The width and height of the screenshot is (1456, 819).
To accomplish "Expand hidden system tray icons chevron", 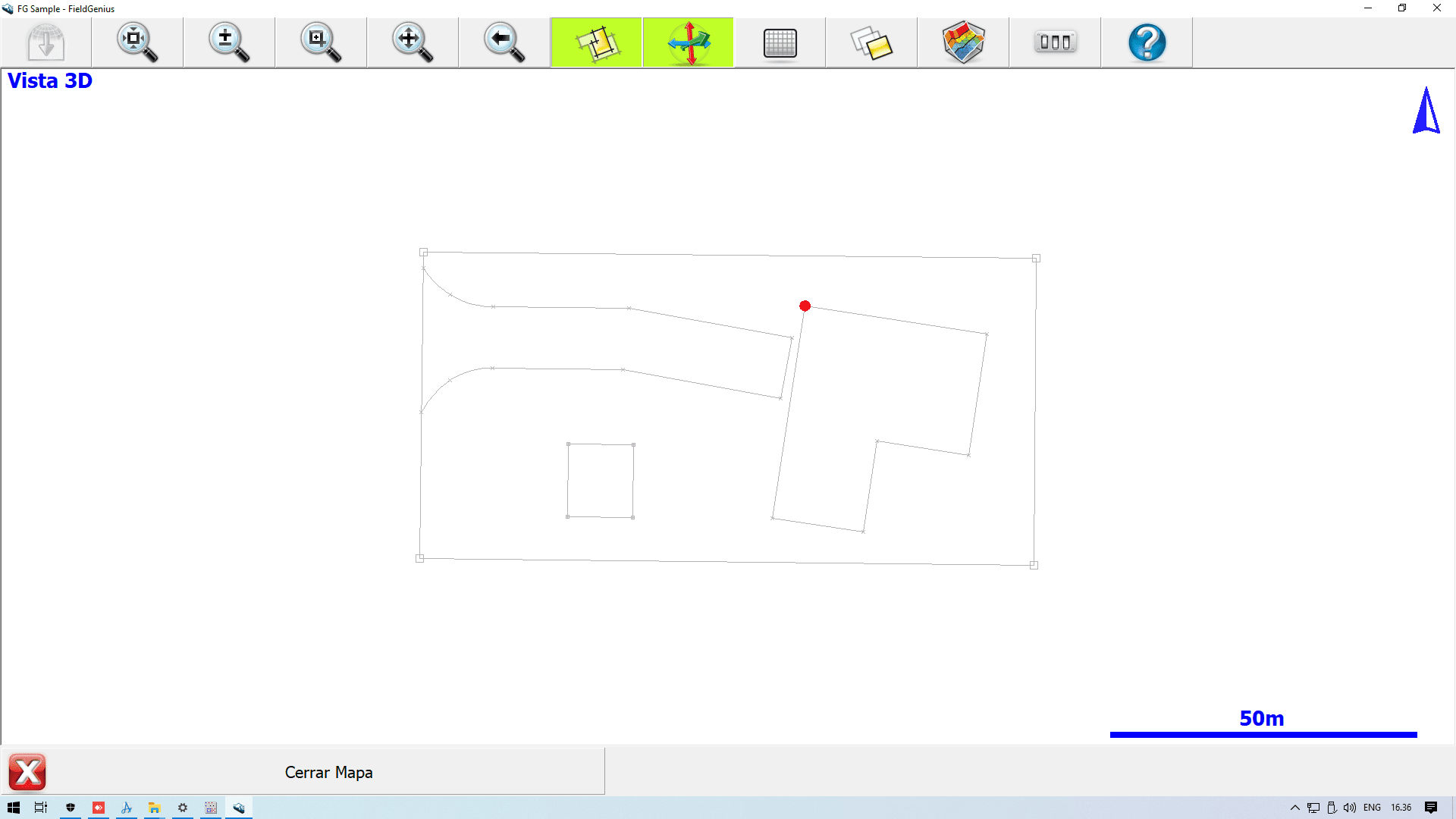I will click(x=1294, y=808).
